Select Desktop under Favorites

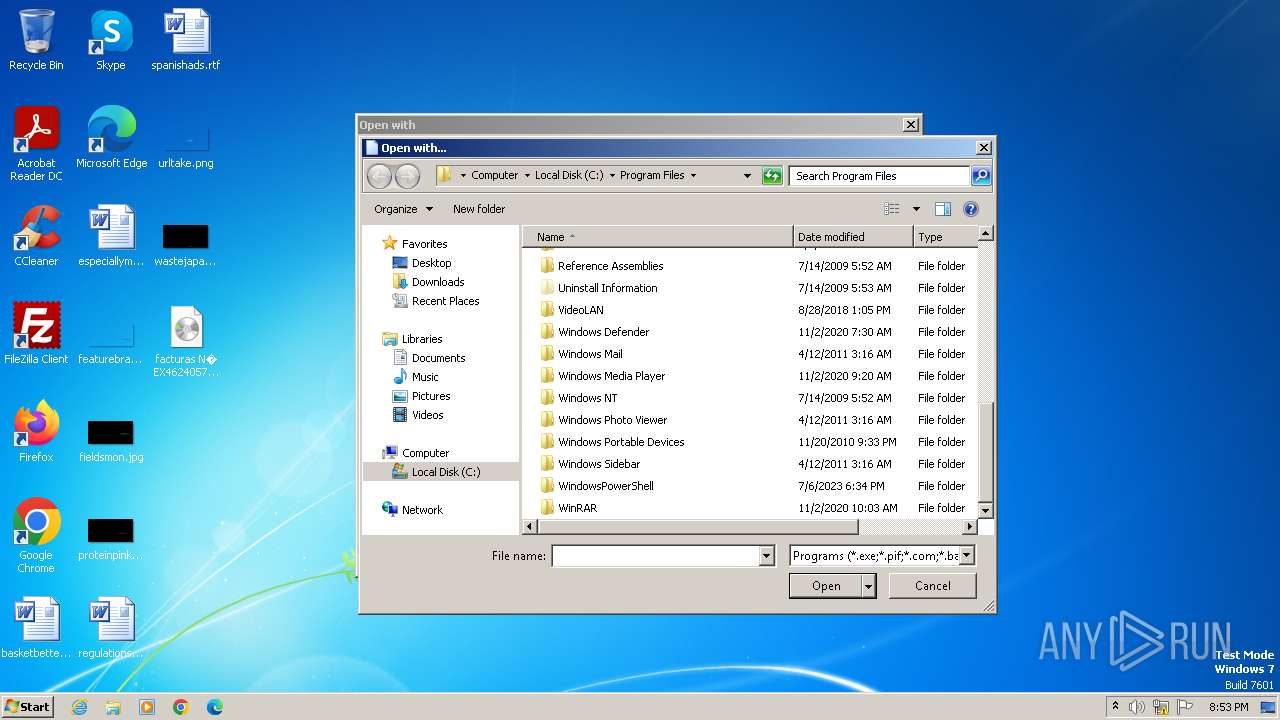(x=431, y=263)
